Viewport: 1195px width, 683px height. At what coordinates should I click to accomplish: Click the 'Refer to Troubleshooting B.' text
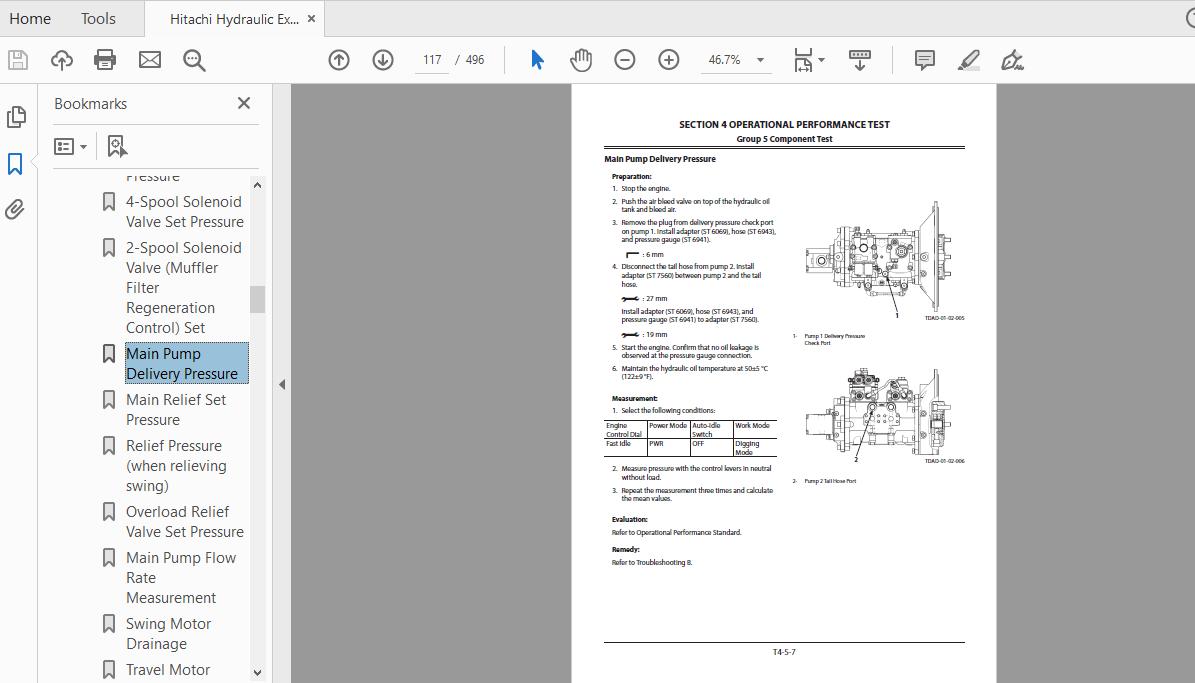652,563
